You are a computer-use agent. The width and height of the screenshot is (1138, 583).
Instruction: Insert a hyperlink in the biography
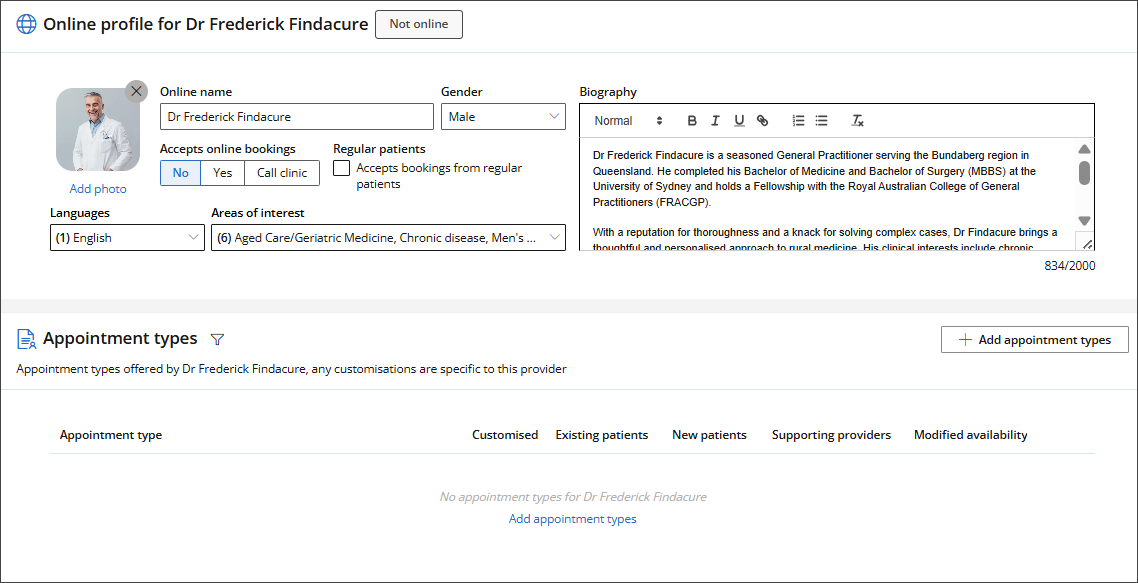pyautogui.click(x=762, y=120)
